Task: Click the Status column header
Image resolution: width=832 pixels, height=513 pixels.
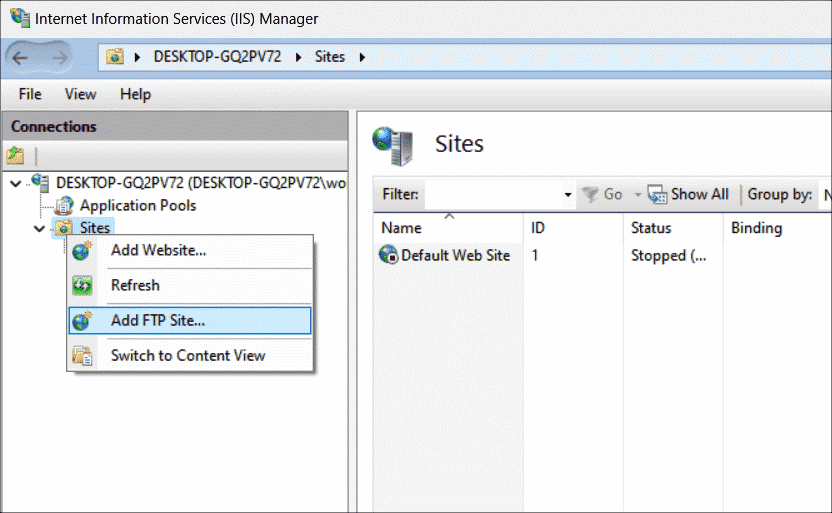Action: (673, 228)
